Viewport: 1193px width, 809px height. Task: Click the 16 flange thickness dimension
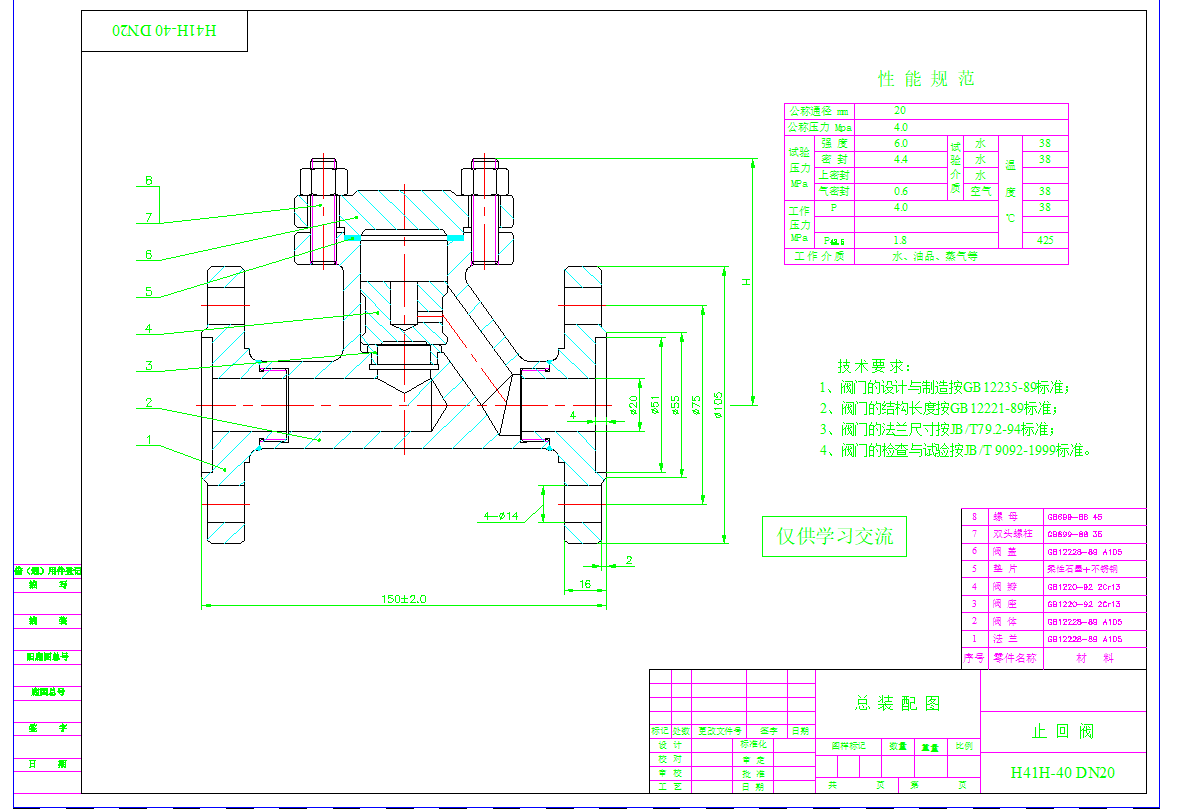click(x=584, y=583)
